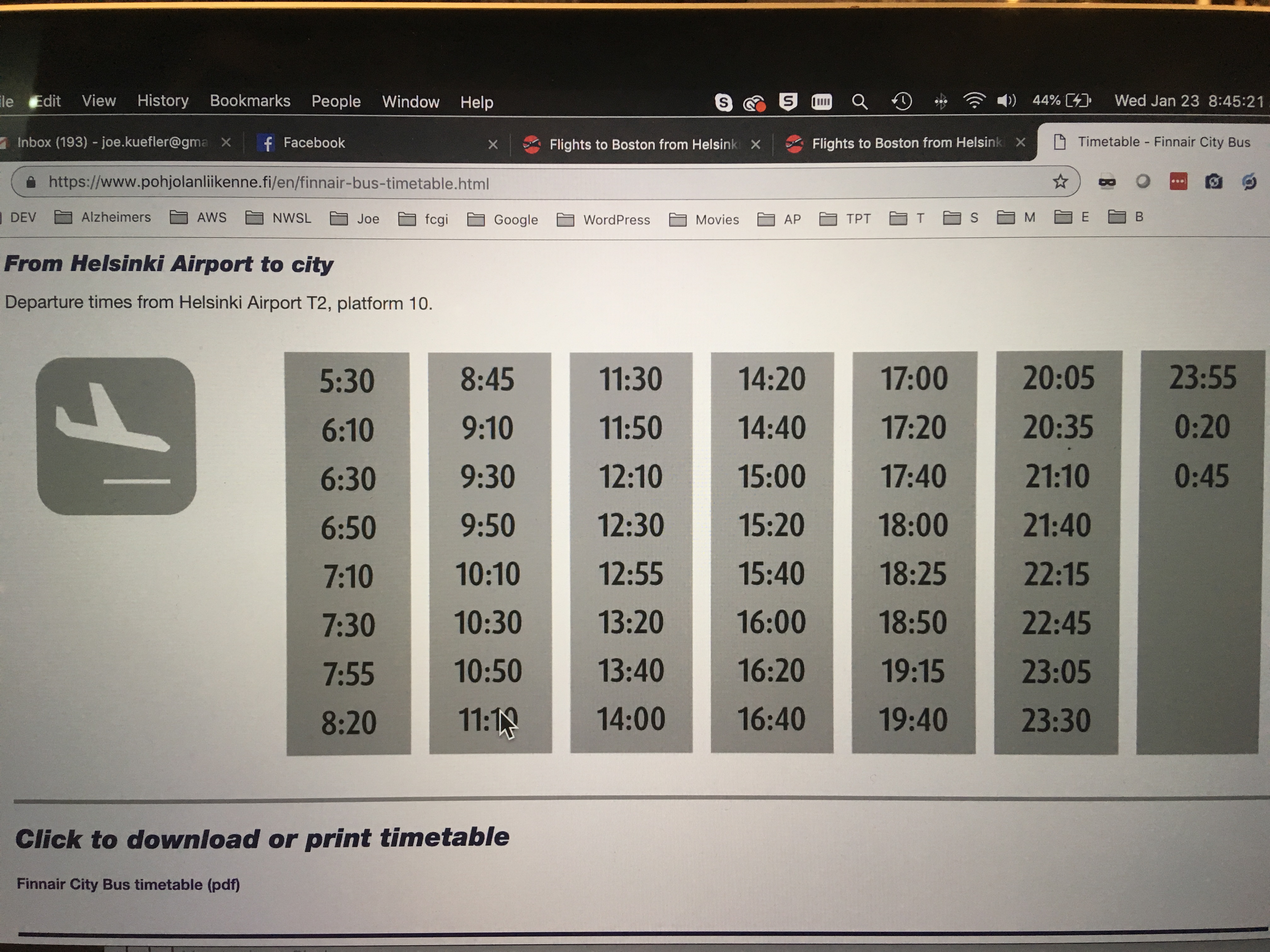Screen dimensions: 1270x952
Task: Click the volume speaker icon in menu bar
Action: point(1006,101)
